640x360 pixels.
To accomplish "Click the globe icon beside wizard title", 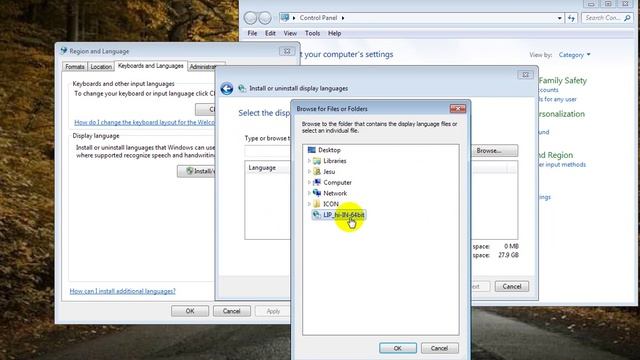I will click(x=242, y=88).
